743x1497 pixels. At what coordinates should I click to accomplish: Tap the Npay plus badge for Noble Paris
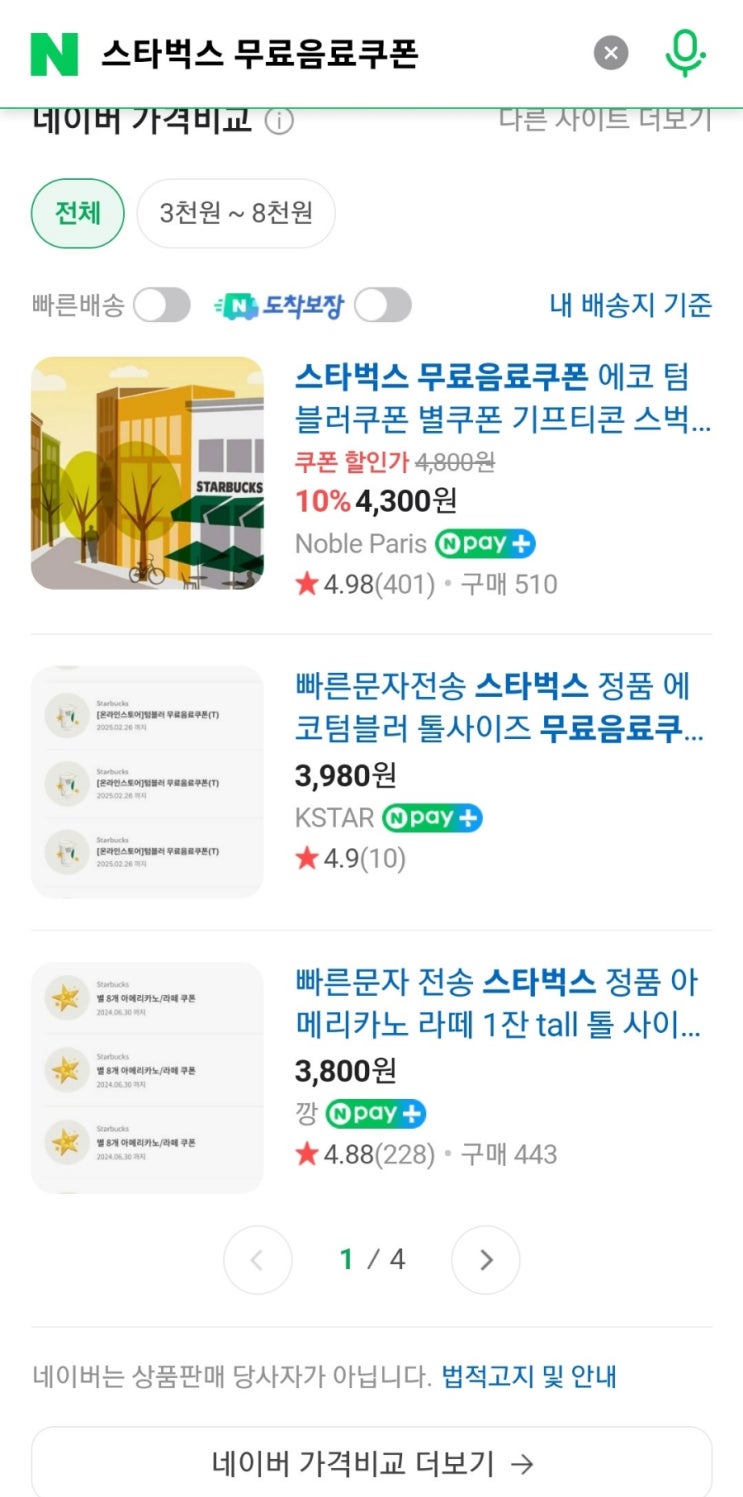[485, 544]
